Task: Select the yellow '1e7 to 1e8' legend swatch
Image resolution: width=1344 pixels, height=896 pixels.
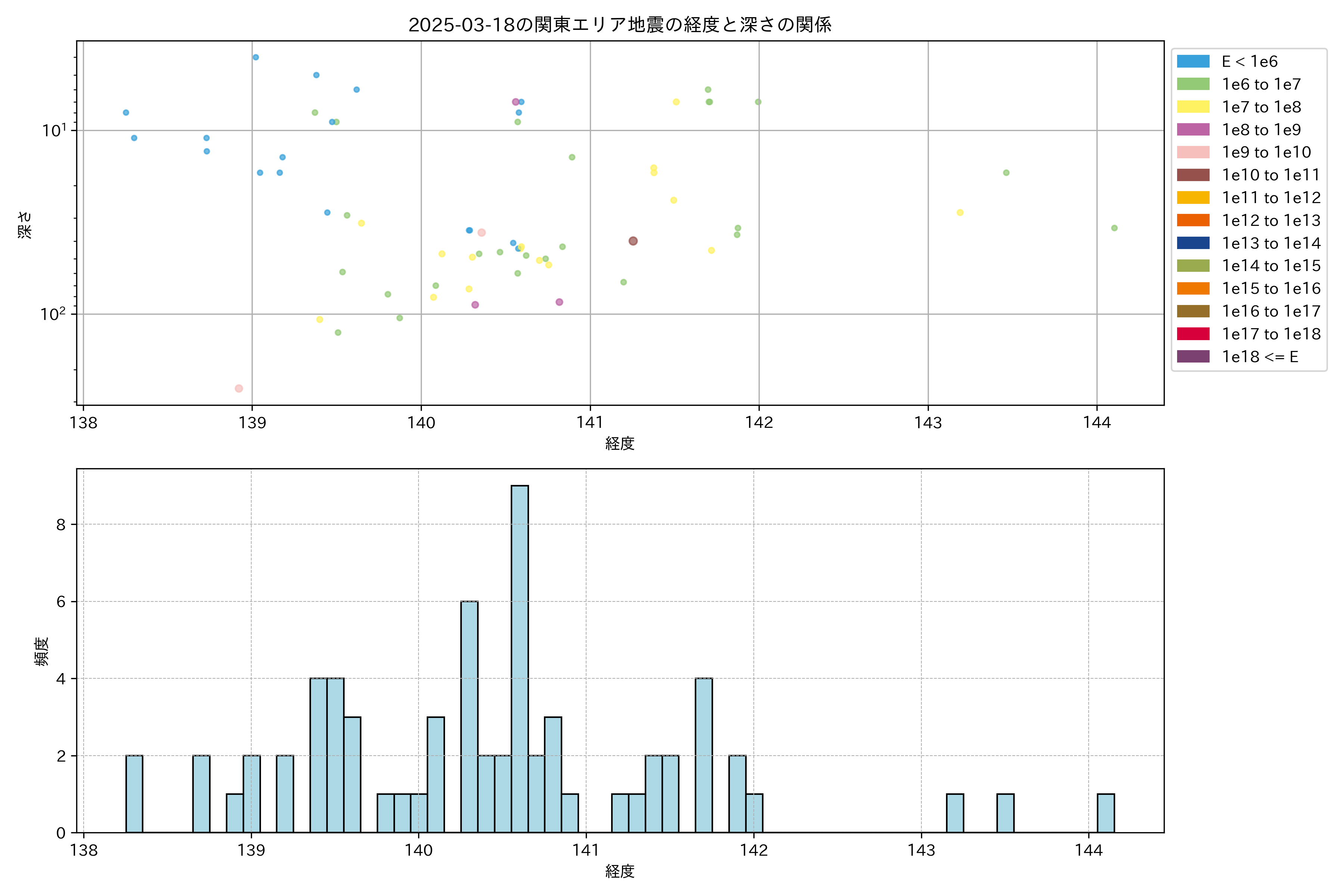Action: point(1192,107)
